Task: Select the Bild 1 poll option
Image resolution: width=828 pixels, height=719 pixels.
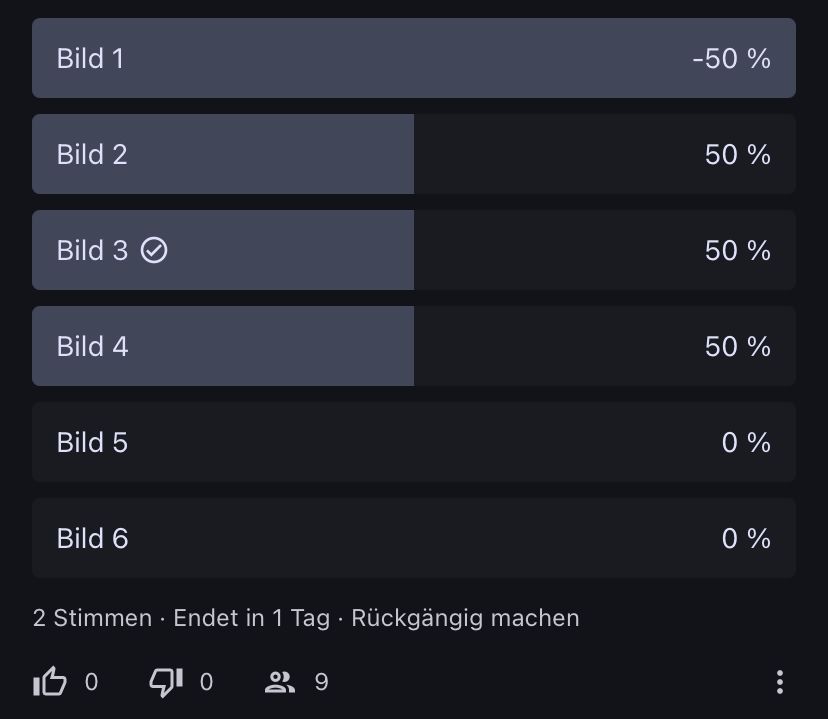Action: point(414,58)
